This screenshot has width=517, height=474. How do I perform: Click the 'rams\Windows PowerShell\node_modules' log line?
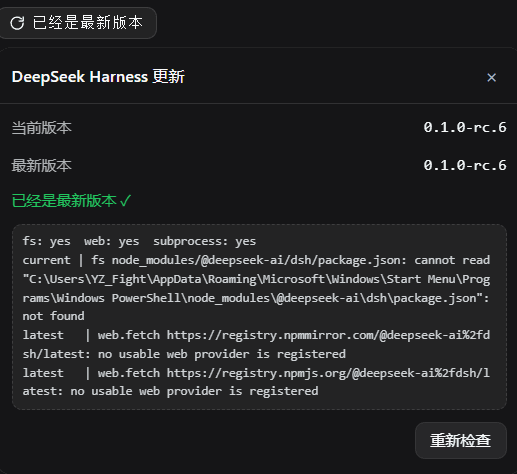coord(256,298)
